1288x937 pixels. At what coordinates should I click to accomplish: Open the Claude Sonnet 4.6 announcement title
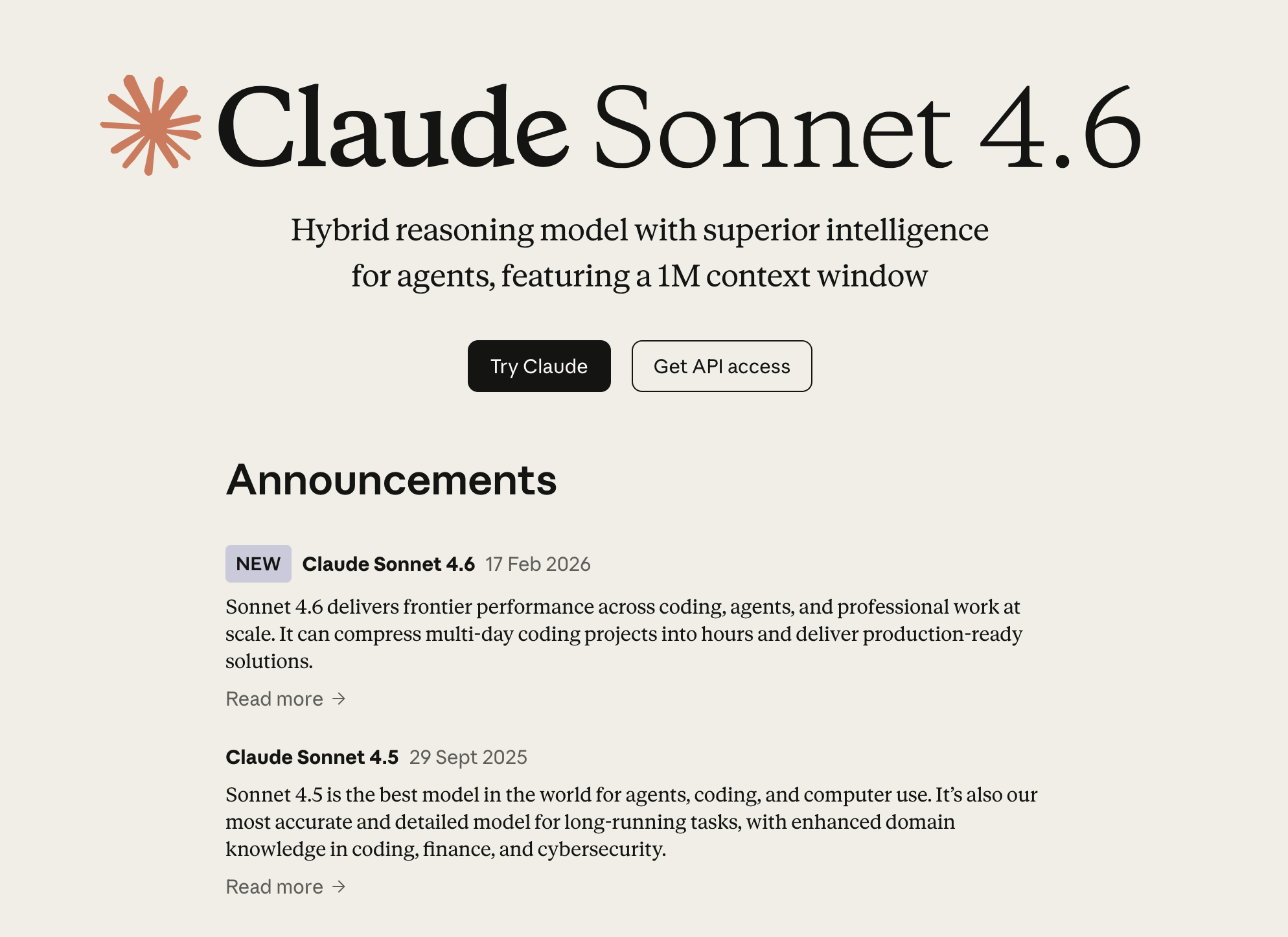pos(388,564)
